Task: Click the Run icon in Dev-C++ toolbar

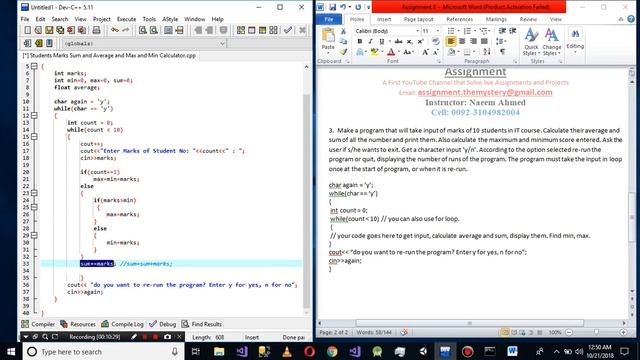Action: click(x=251, y=30)
